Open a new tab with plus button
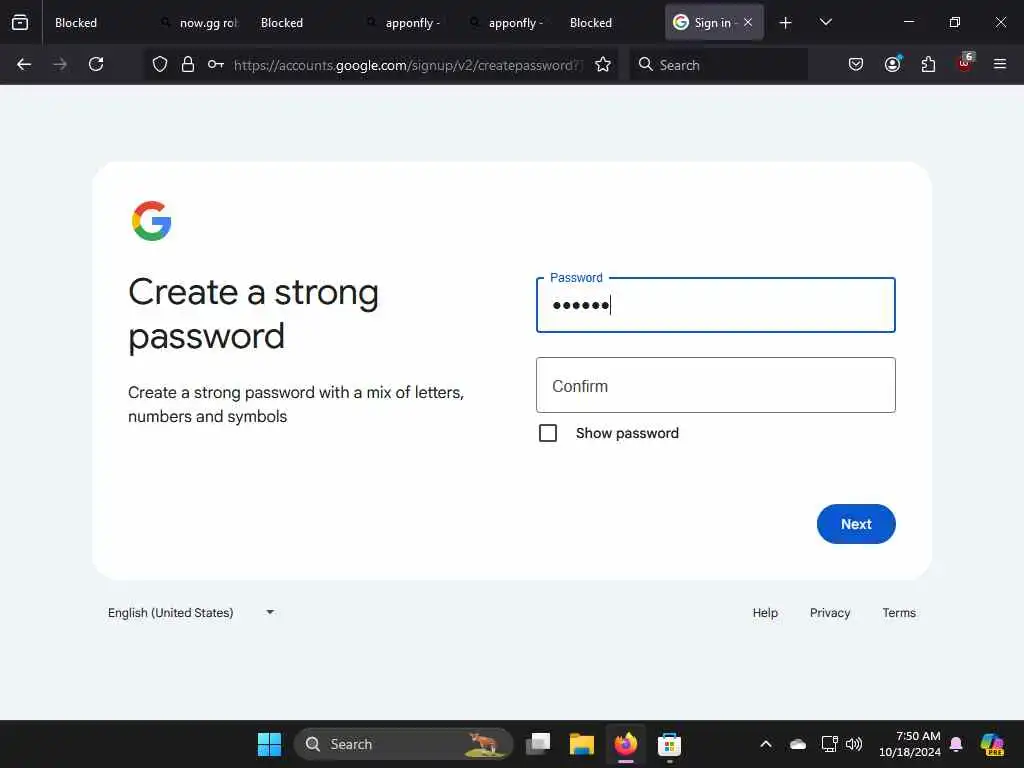The height and width of the screenshot is (768, 1024). [x=786, y=23]
